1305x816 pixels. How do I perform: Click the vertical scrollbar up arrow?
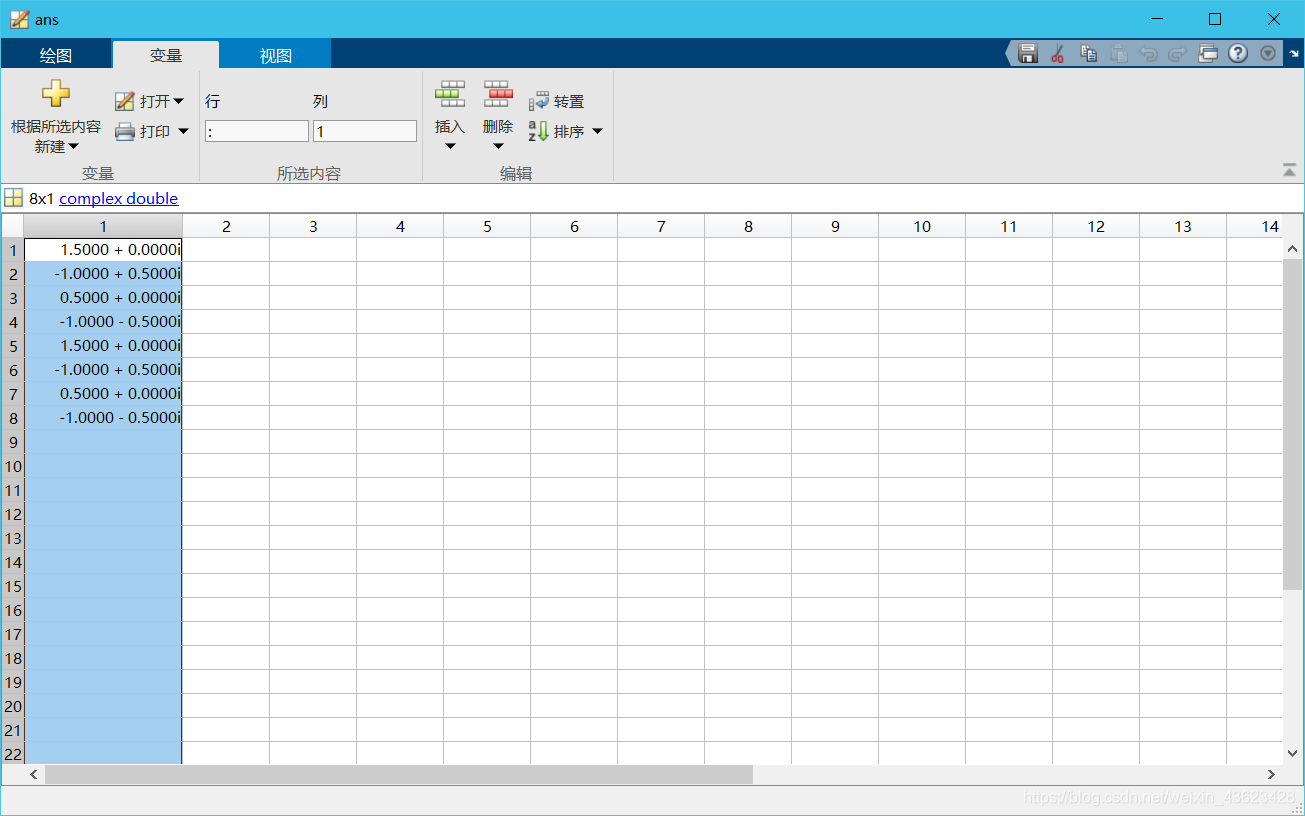click(x=1293, y=248)
